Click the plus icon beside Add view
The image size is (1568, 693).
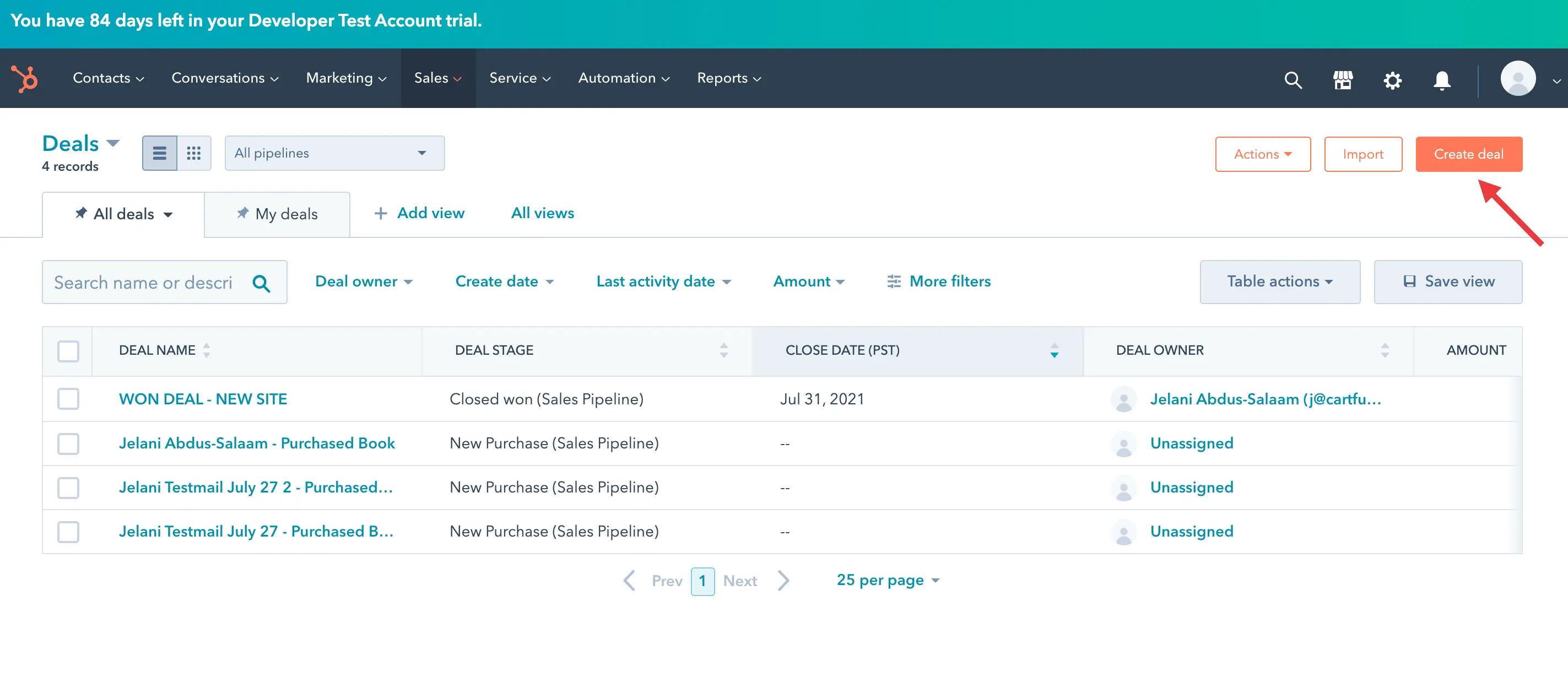pyautogui.click(x=381, y=214)
